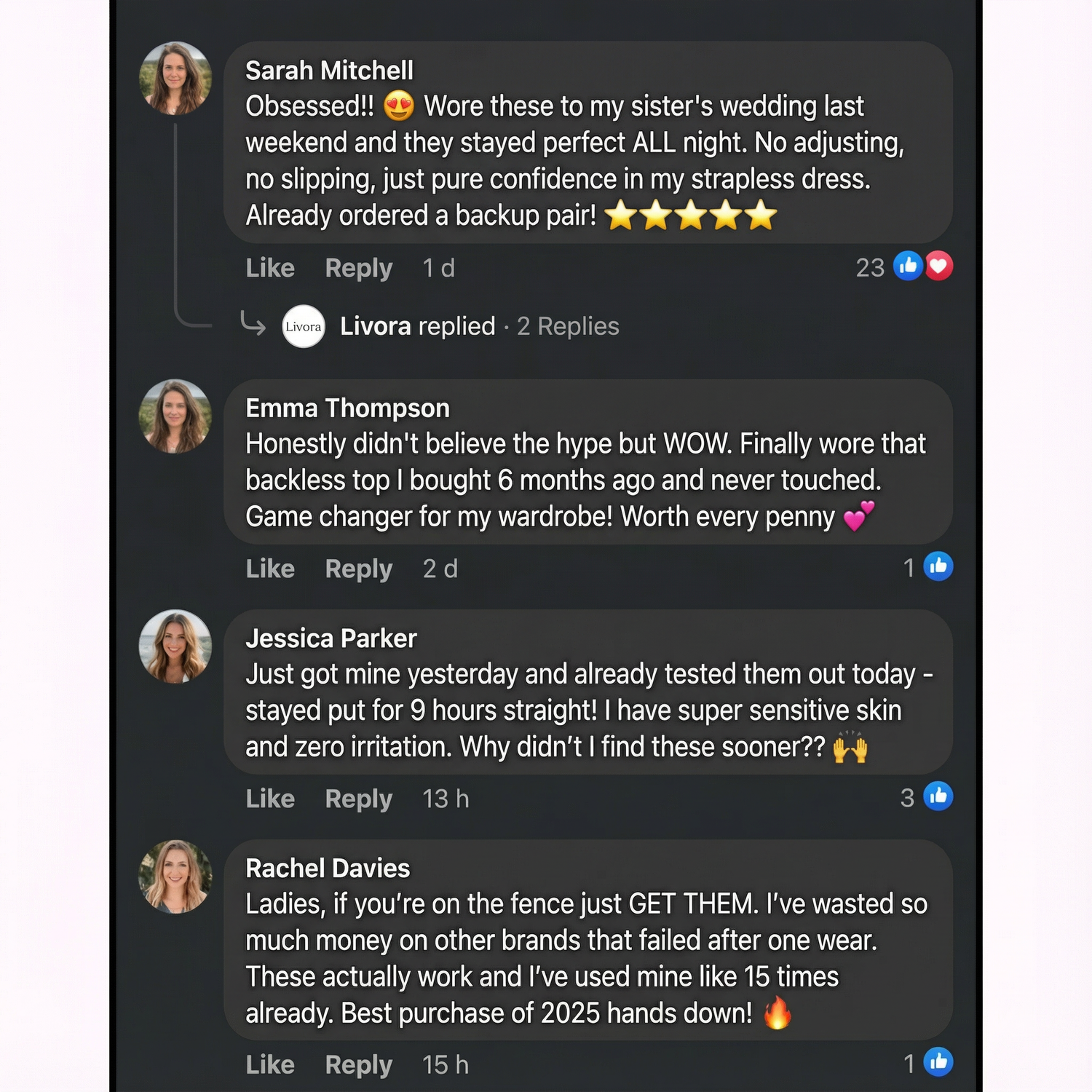Like Emma Thompson's comment

[270, 569]
